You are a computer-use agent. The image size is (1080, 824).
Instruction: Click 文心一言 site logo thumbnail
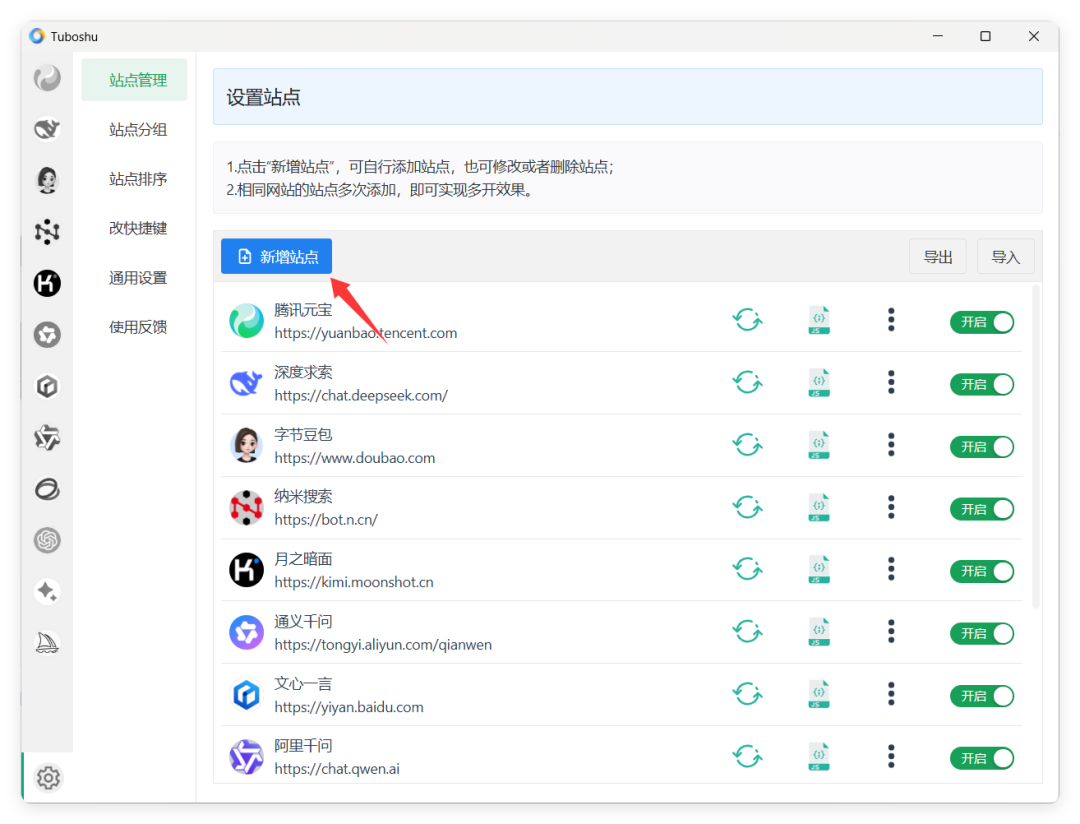tap(246, 694)
